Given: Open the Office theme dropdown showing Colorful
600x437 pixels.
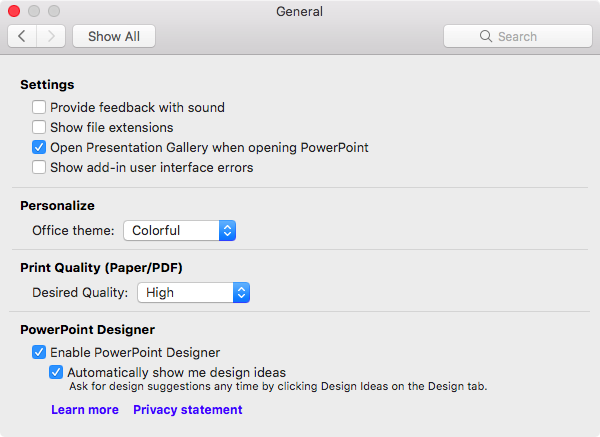Looking at the screenshot, I should coord(179,230).
